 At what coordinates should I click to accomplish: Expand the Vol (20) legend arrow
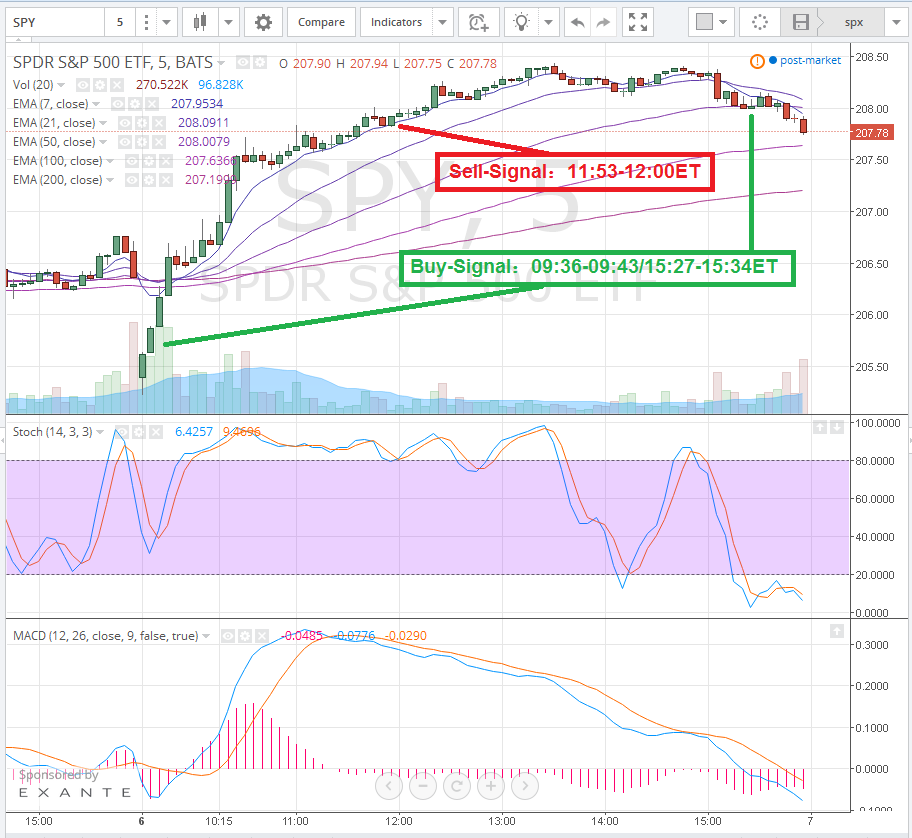pos(61,85)
